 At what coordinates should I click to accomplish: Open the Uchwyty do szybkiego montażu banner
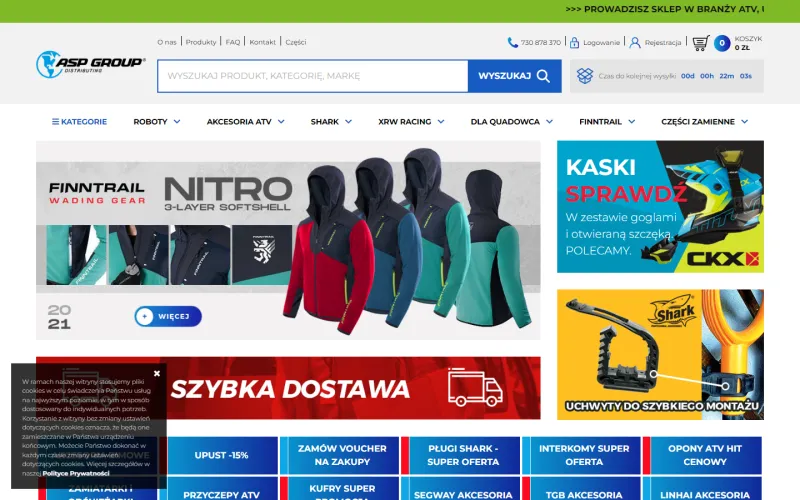coord(660,355)
